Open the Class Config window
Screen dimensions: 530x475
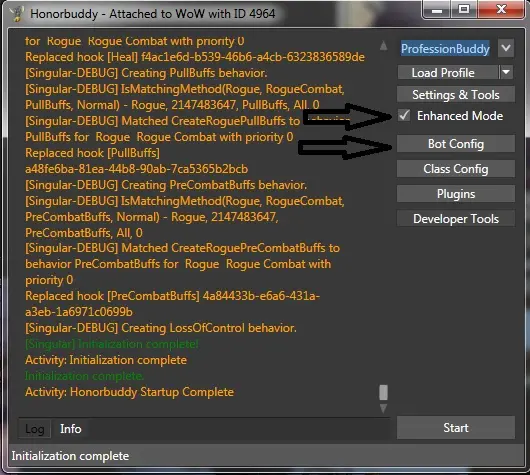456,169
